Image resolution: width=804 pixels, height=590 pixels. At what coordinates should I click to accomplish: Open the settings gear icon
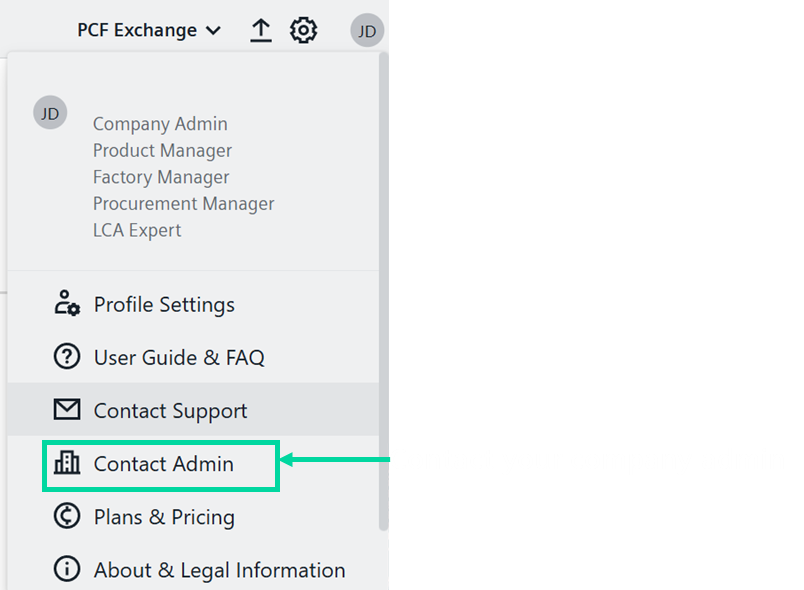pyautogui.click(x=303, y=31)
